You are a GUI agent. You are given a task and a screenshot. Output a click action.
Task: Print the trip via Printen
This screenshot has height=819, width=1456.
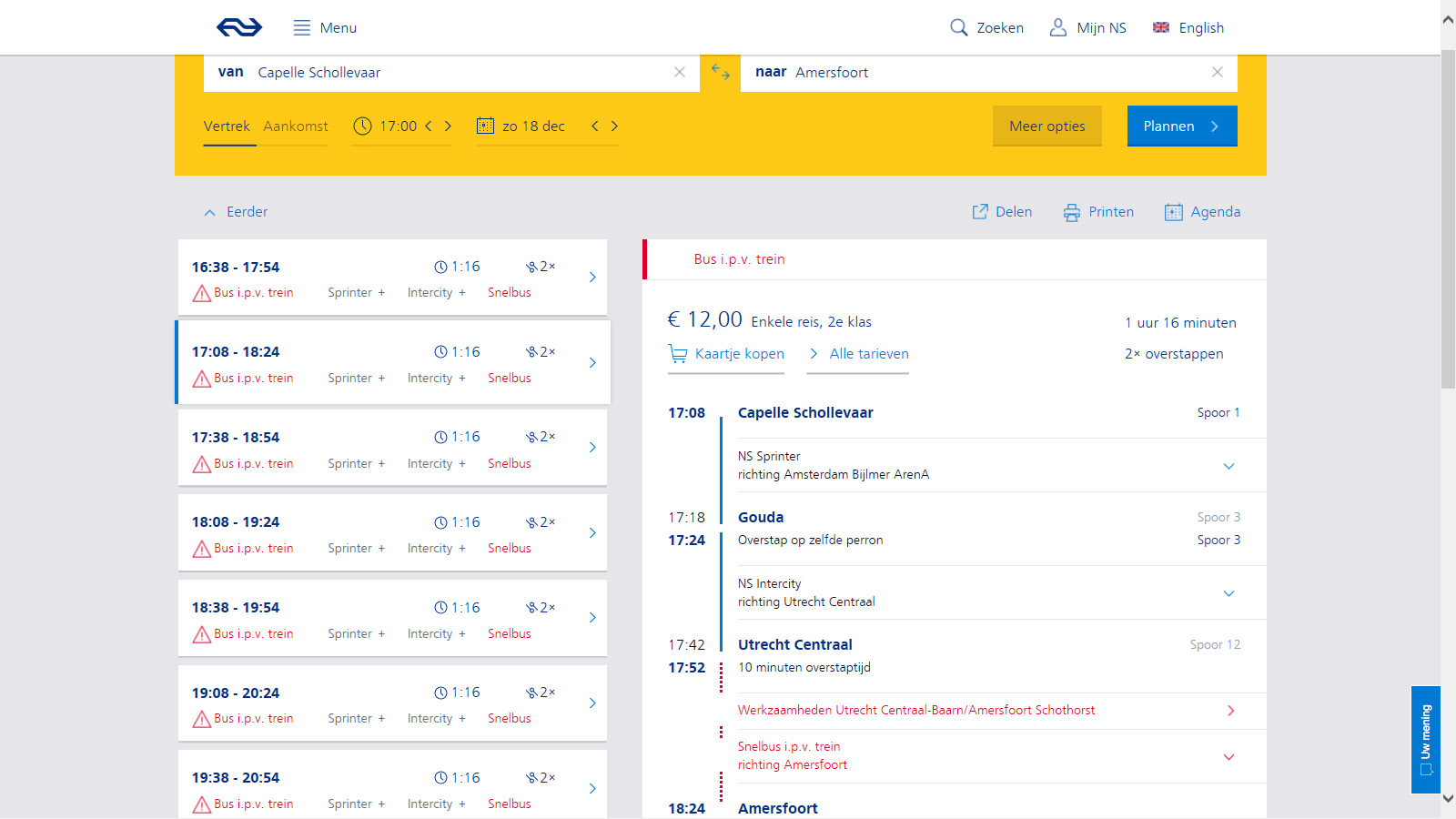1098,212
